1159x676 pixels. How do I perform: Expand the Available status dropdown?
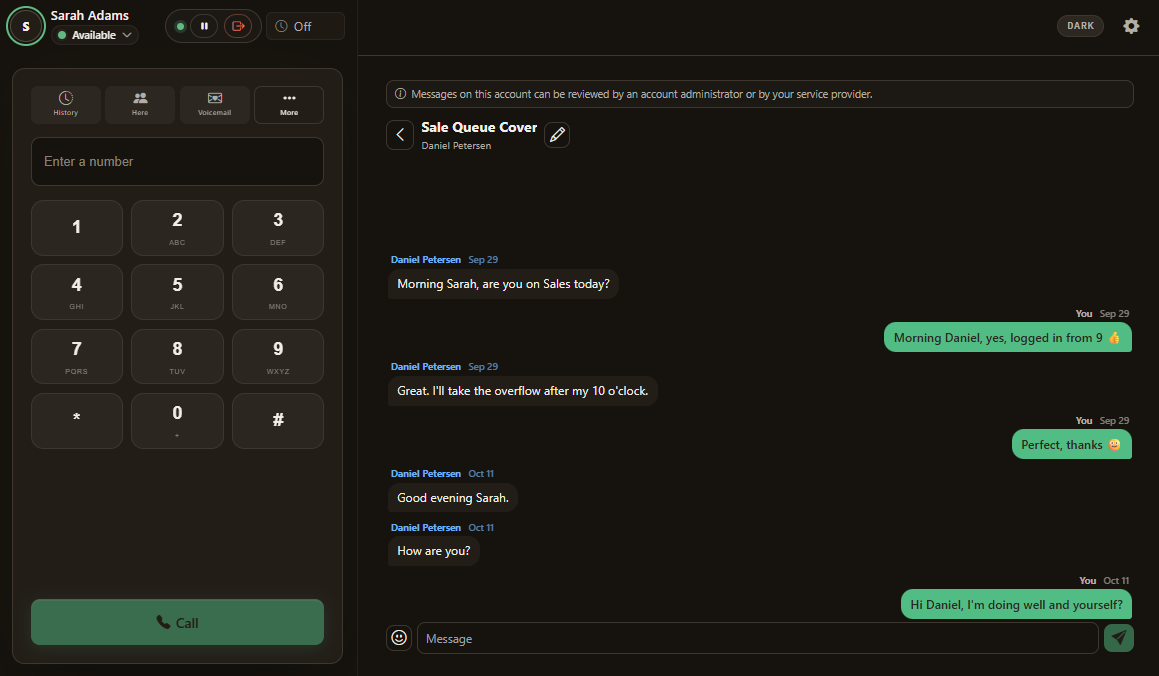pos(95,35)
